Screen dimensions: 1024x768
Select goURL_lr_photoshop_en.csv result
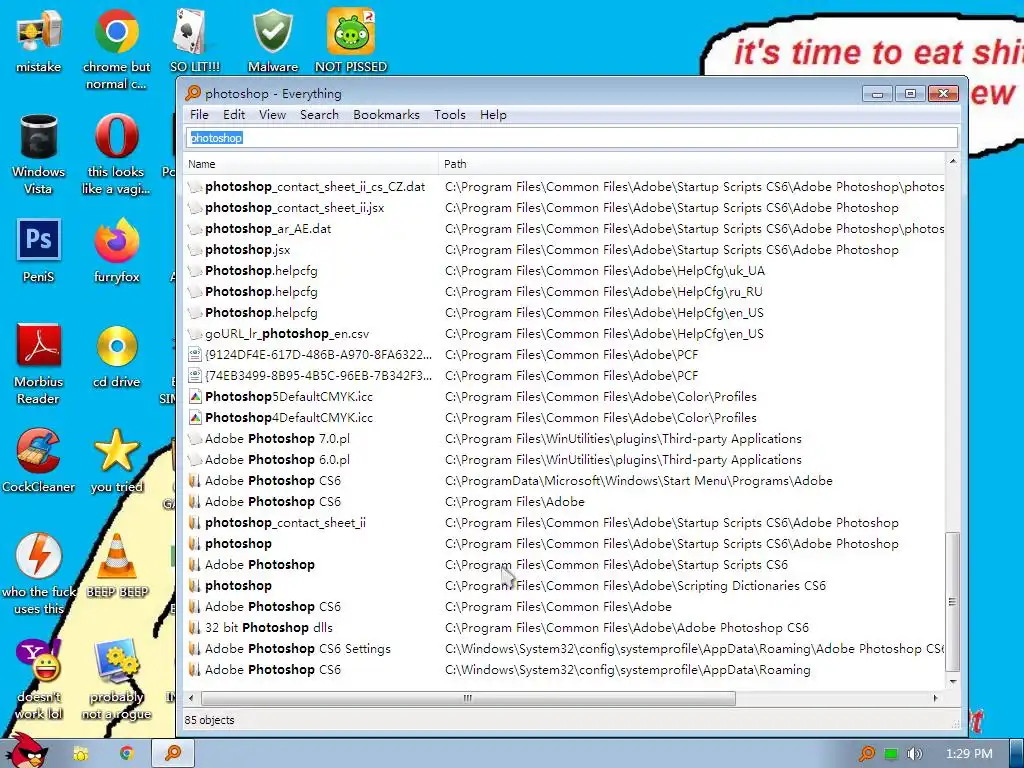tap(565, 334)
